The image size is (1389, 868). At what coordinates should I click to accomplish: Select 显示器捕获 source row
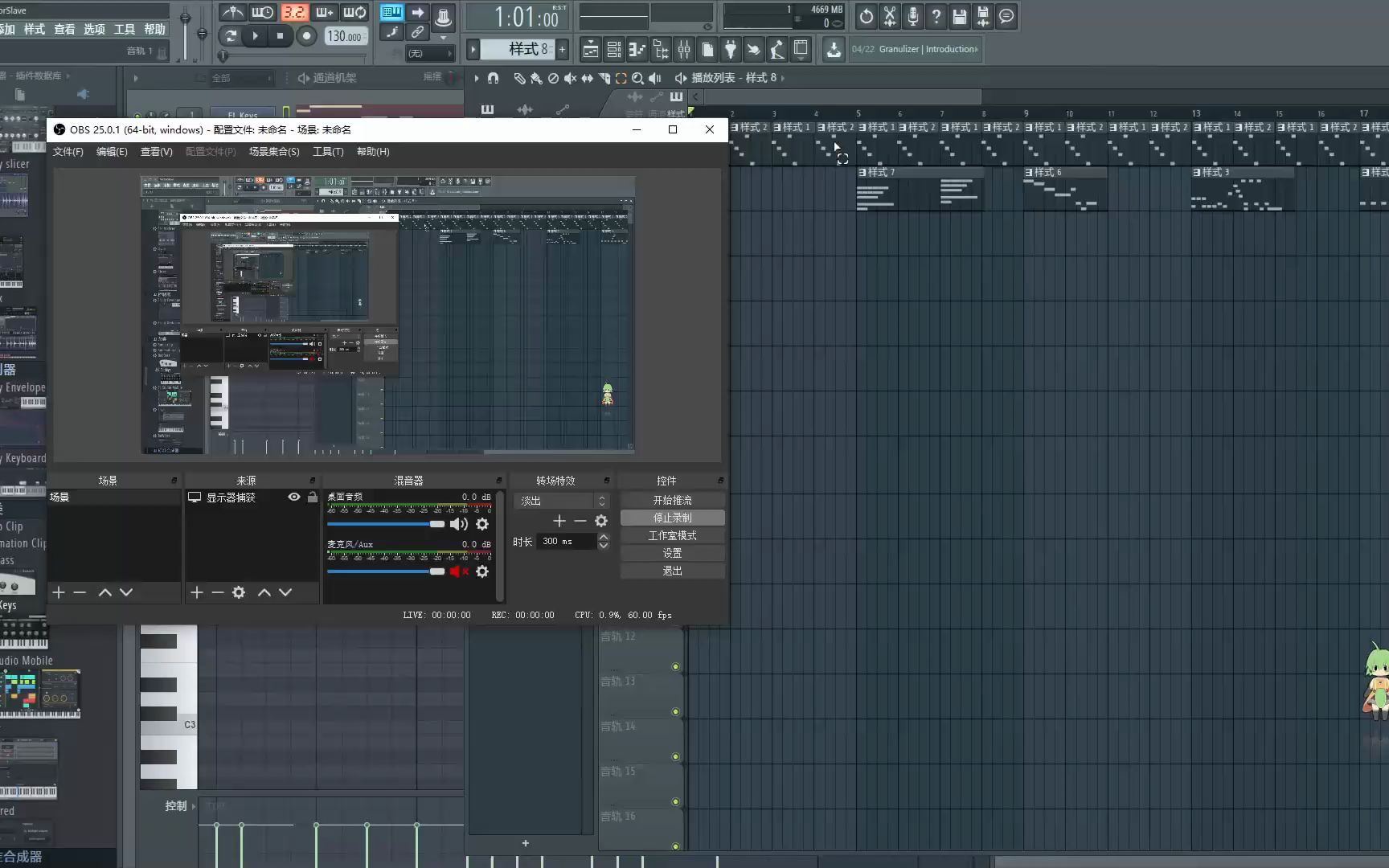(252, 497)
